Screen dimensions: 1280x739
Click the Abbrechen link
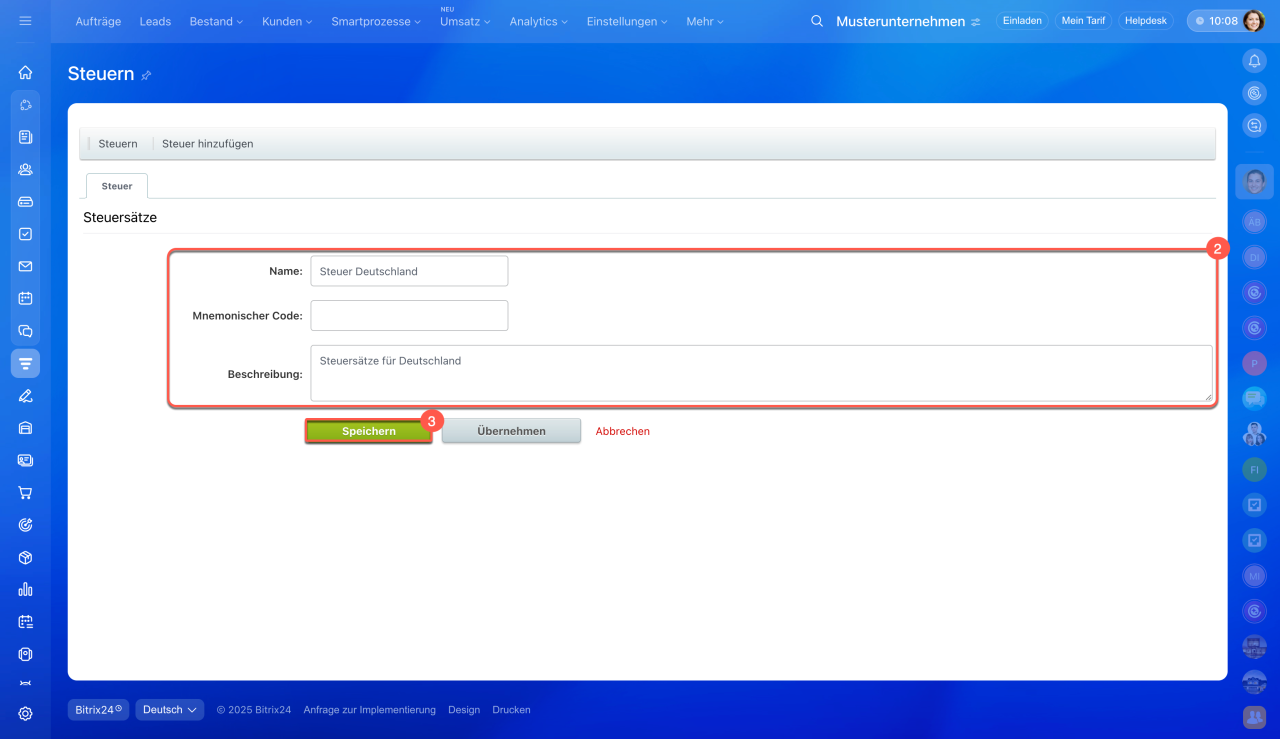[x=622, y=431]
